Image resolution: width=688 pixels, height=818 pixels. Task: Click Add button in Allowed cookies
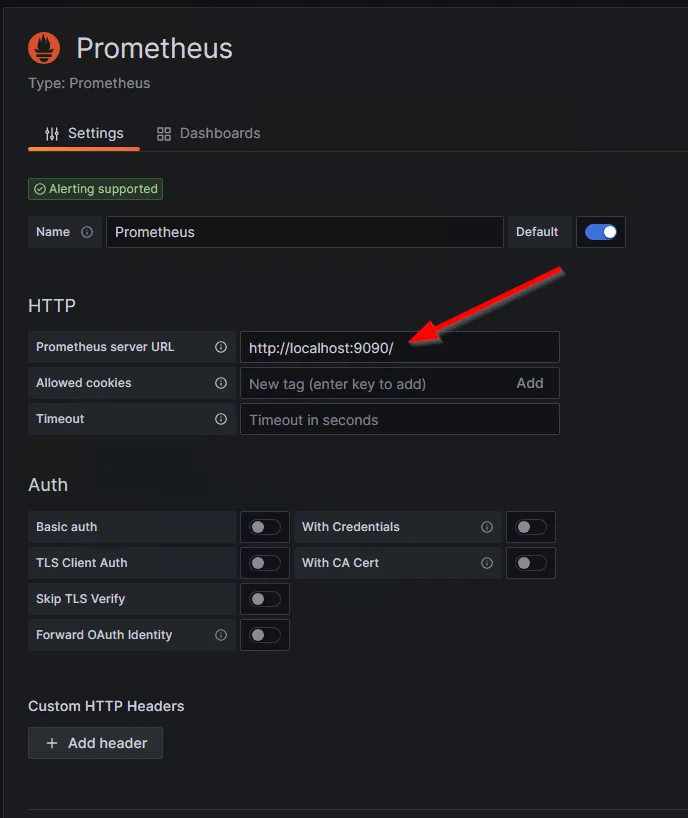pyautogui.click(x=530, y=383)
